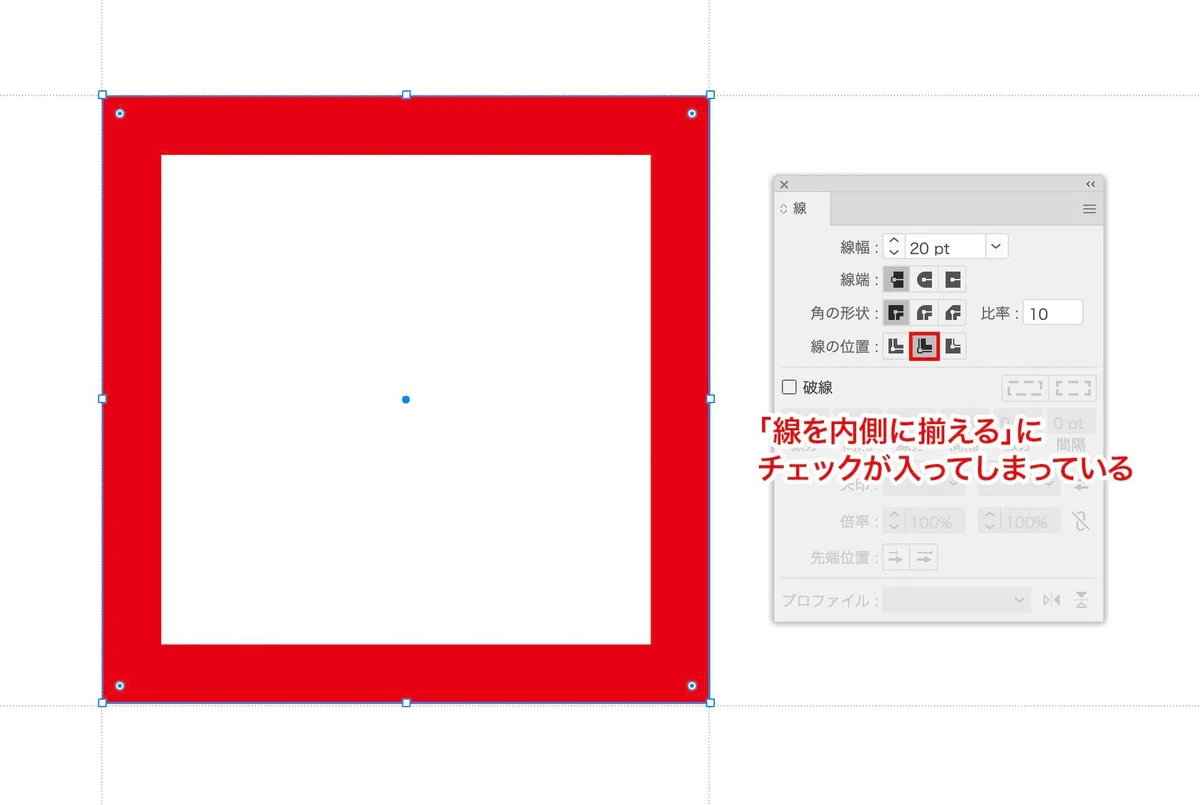Click the link arrowhead scales icon
The width and height of the screenshot is (1200, 805).
[1080, 521]
